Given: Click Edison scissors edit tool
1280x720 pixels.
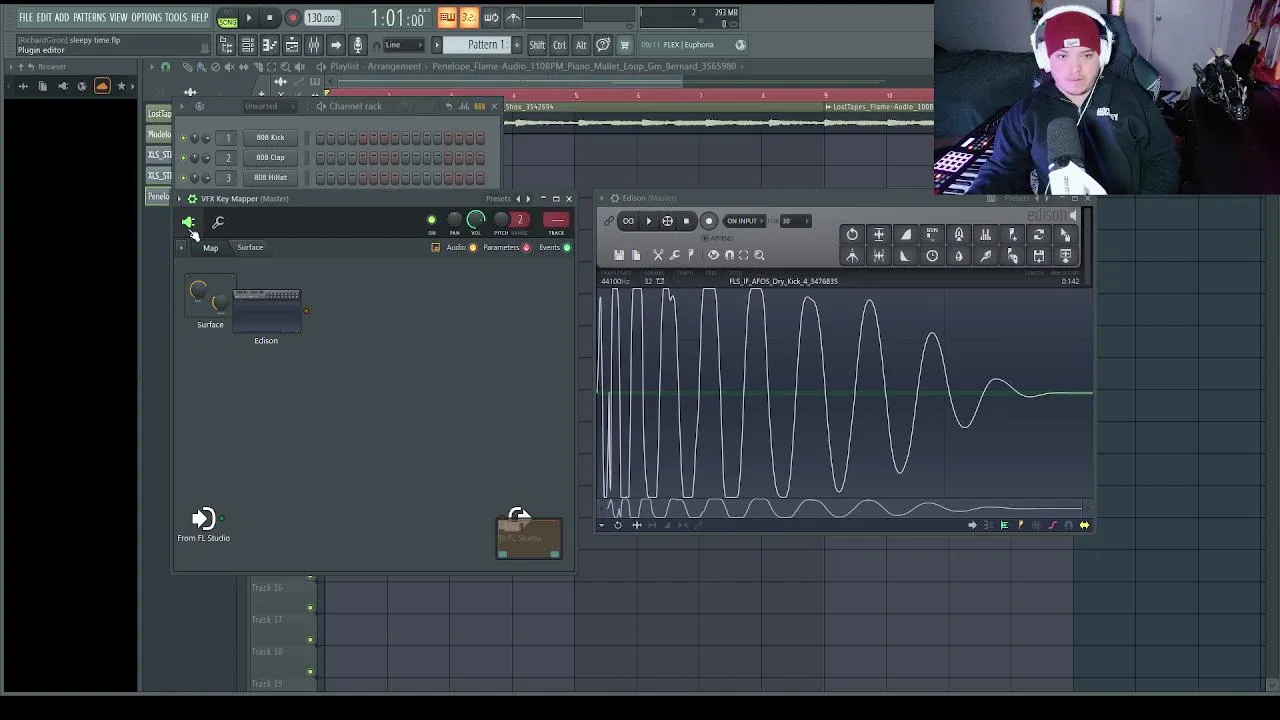Looking at the screenshot, I should 658,256.
